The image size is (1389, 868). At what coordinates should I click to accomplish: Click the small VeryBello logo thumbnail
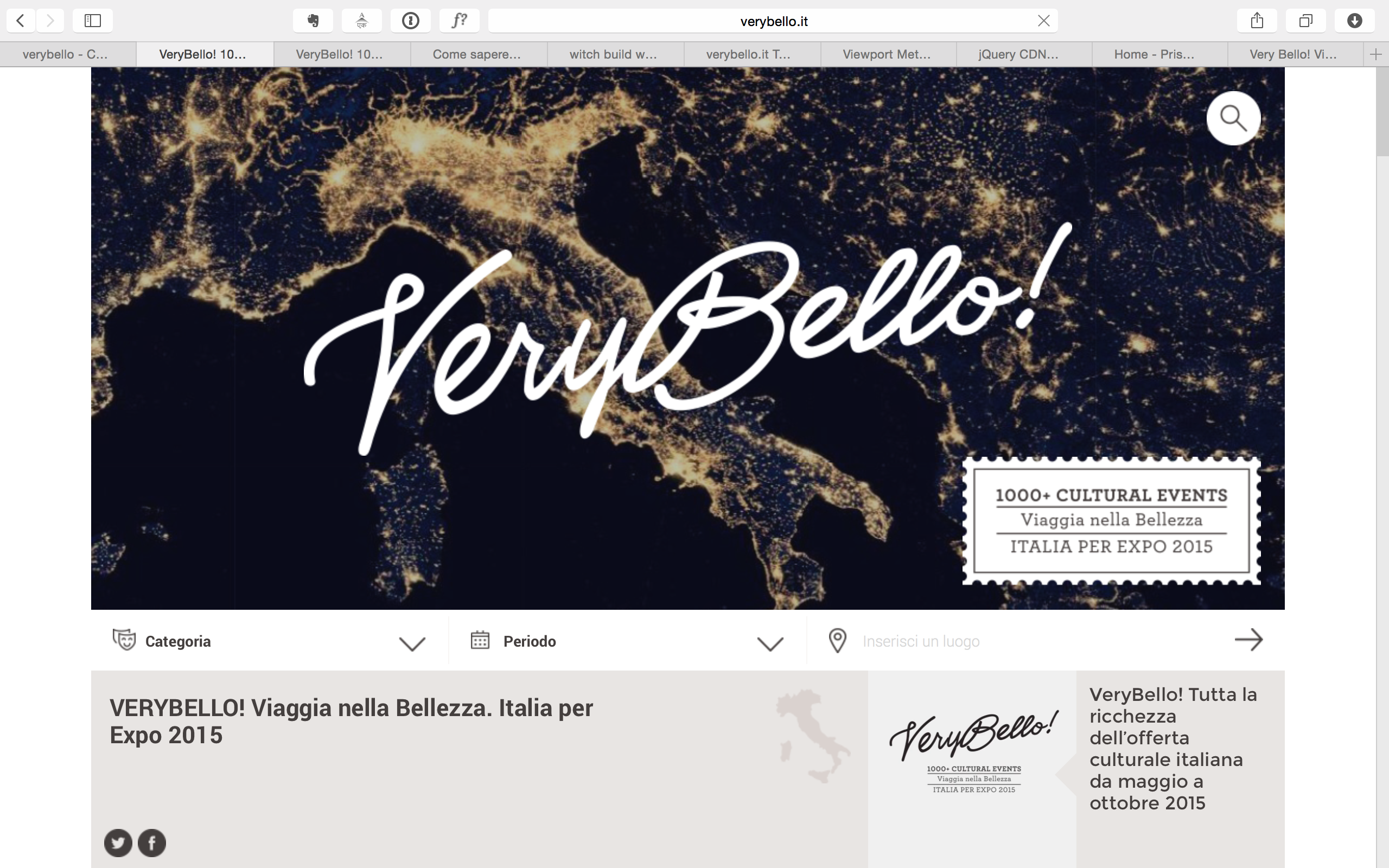pyautogui.click(x=973, y=752)
